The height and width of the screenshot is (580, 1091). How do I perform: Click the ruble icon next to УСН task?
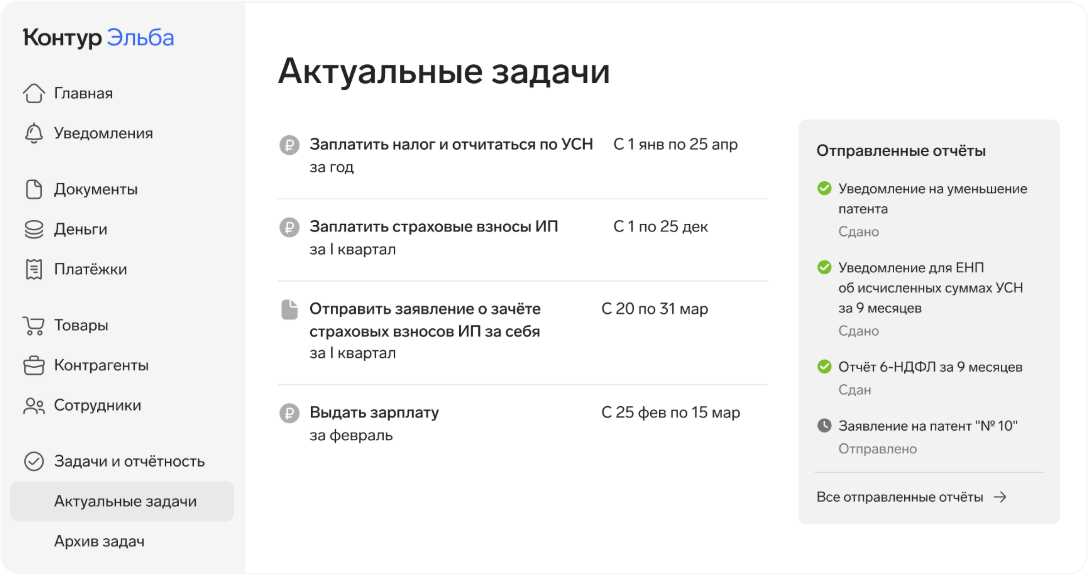pos(289,145)
